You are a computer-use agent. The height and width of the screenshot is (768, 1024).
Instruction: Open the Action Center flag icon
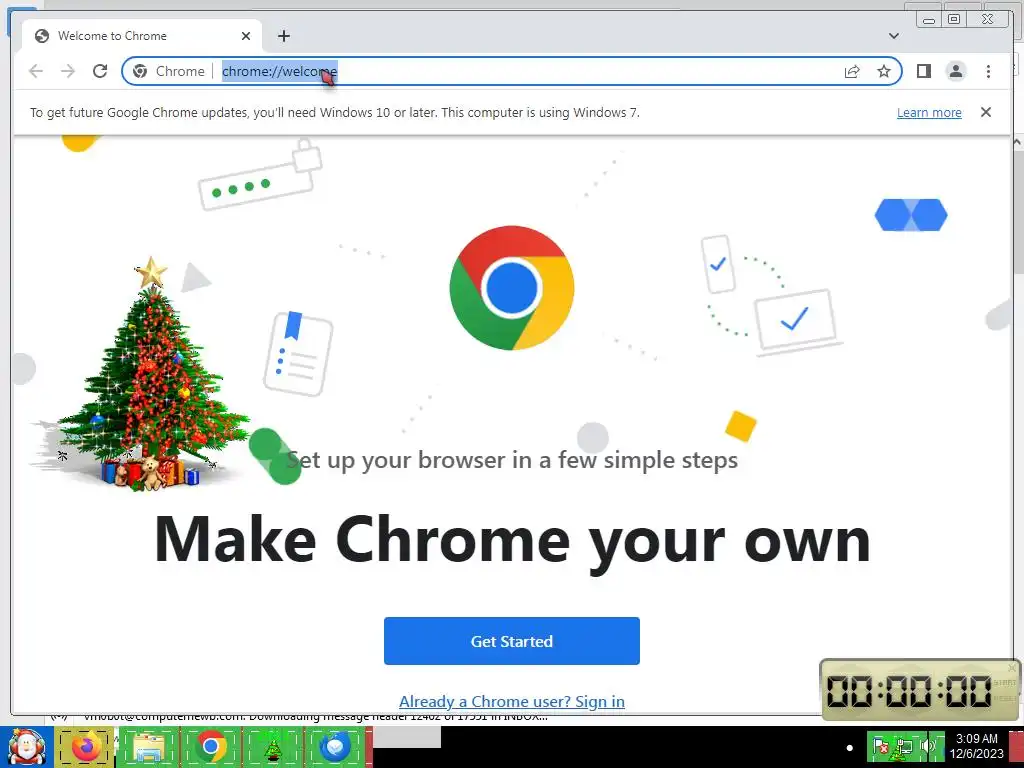pyautogui.click(x=880, y=746)
